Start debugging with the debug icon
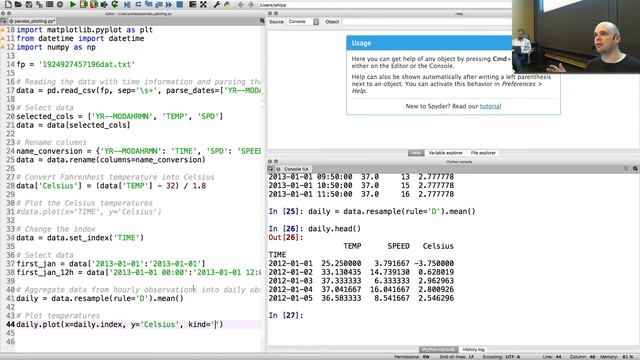This screenshot has width=640, height=360. (127, 4)
